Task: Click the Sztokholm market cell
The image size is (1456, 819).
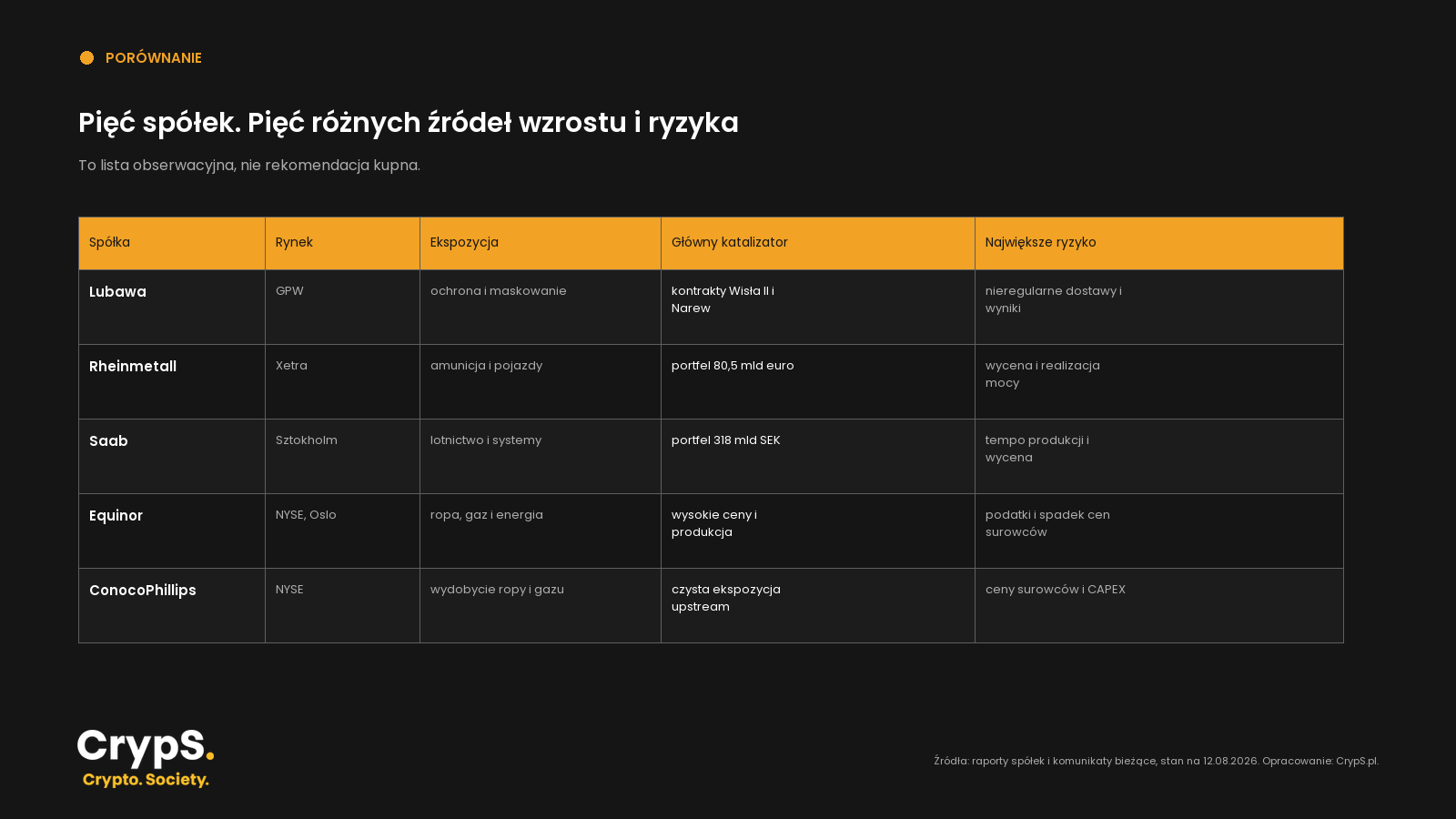Action: 343,457
